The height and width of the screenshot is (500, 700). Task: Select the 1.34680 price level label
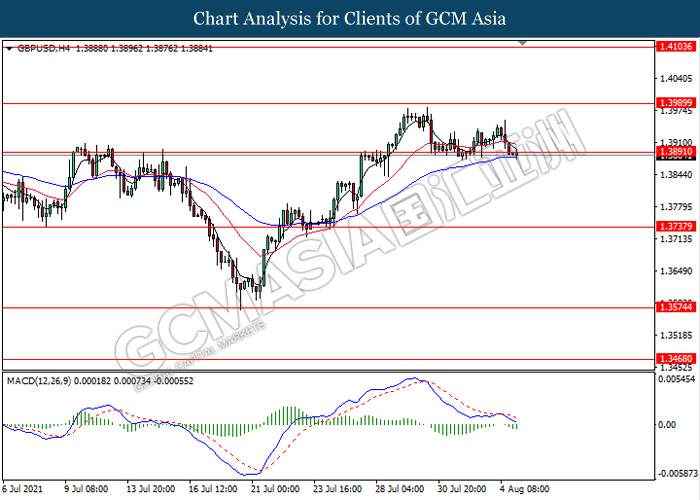click(x=675, y=359)
